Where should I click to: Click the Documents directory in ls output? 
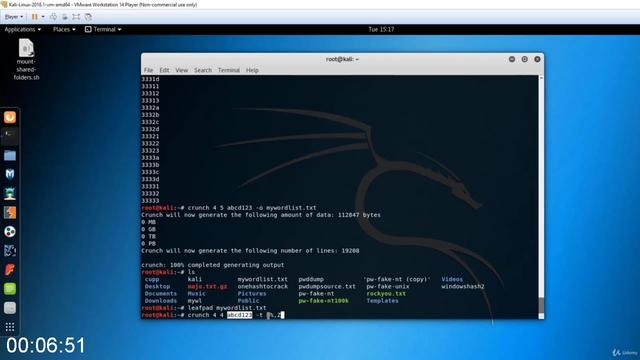pos(161,293)
